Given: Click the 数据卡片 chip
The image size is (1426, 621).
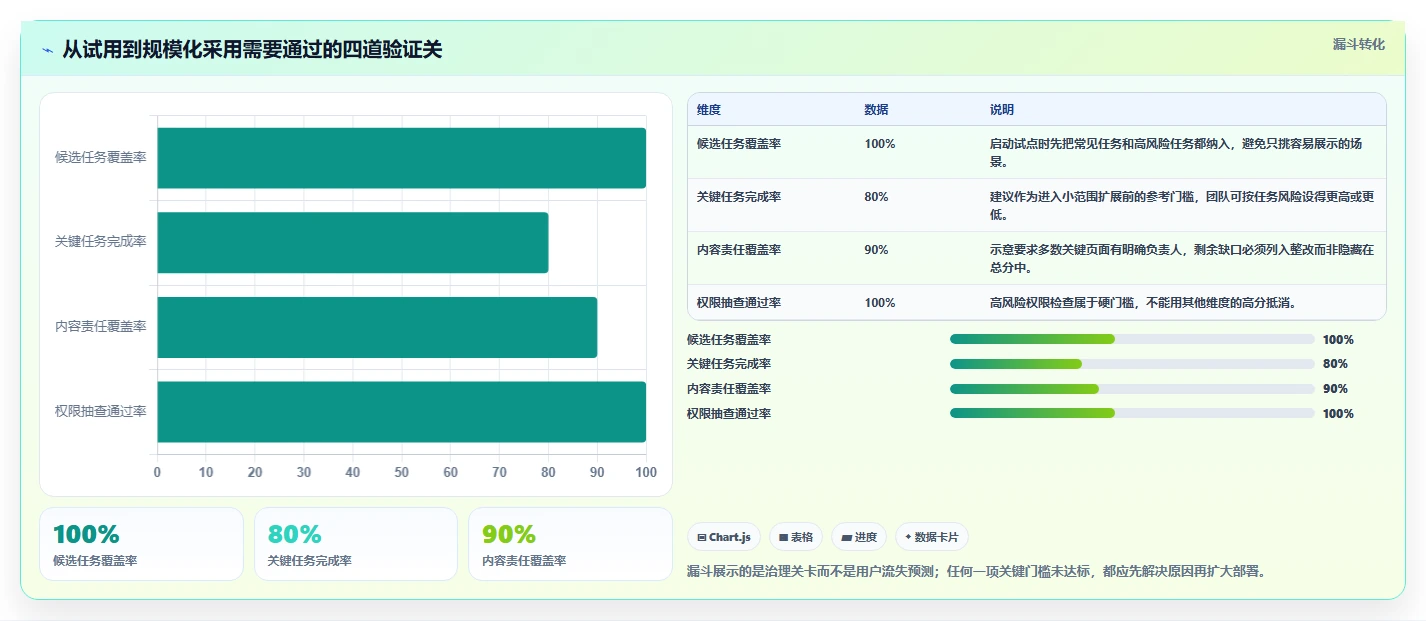Looking at the screenshot, I should [x=932, y=537].
